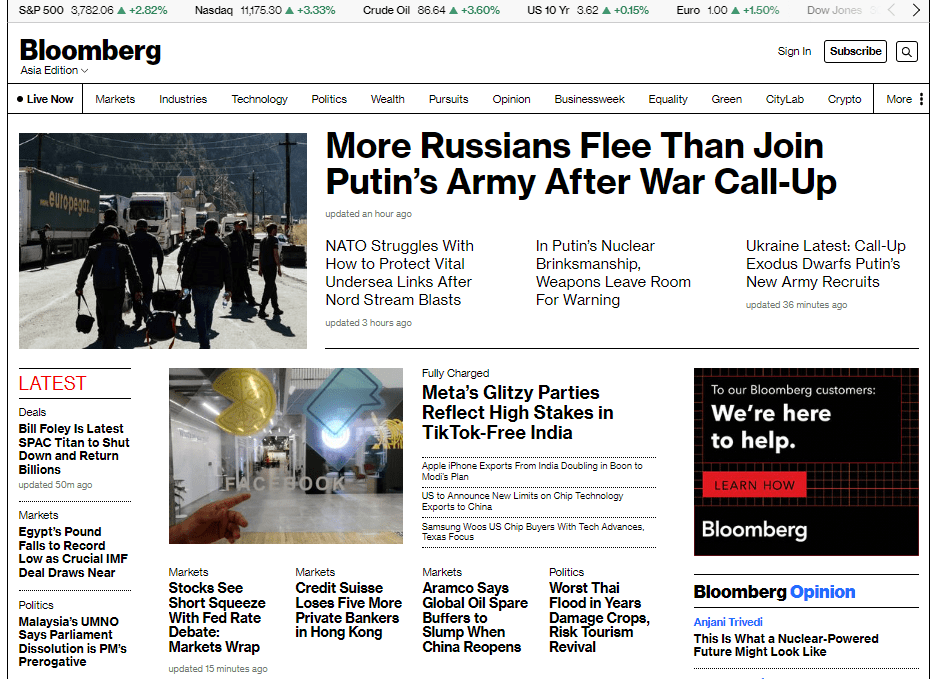Open the NATO undersea links story
This screenshot has height=679, width=930.
[399, 272]
